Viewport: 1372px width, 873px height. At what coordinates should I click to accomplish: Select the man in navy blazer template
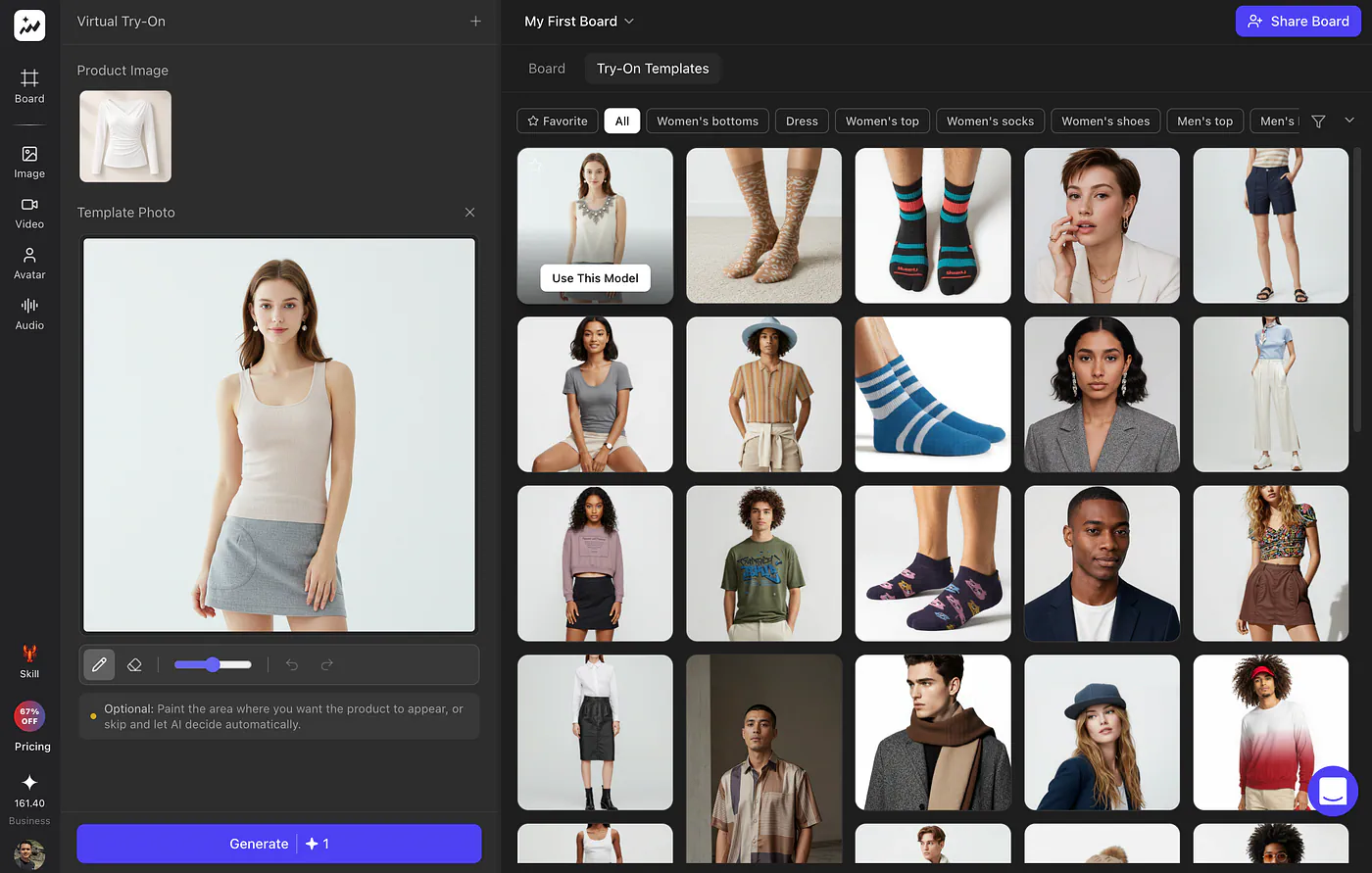pyautogui.click(x=1102, y=563)
